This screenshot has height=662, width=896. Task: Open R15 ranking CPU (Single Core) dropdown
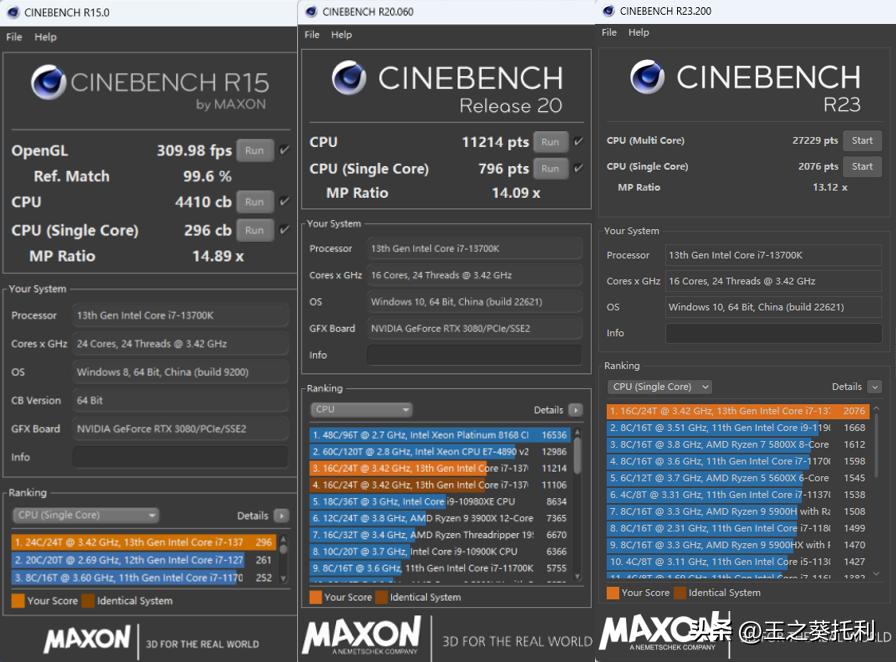[86, 516]
